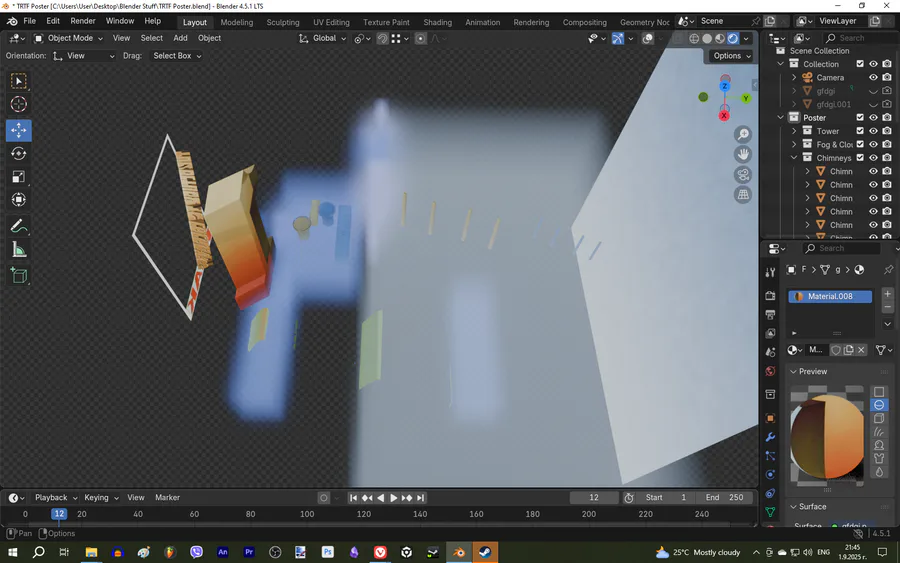Open the viewport Options dropdown

732,56
